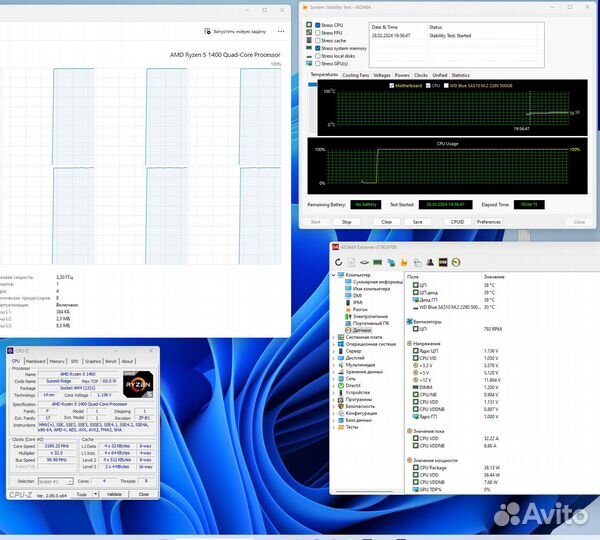This screenshot has width=600, height=540.
Task: Click the Ryzen 5 logo in CPU-Z
Action: [138, 384]
